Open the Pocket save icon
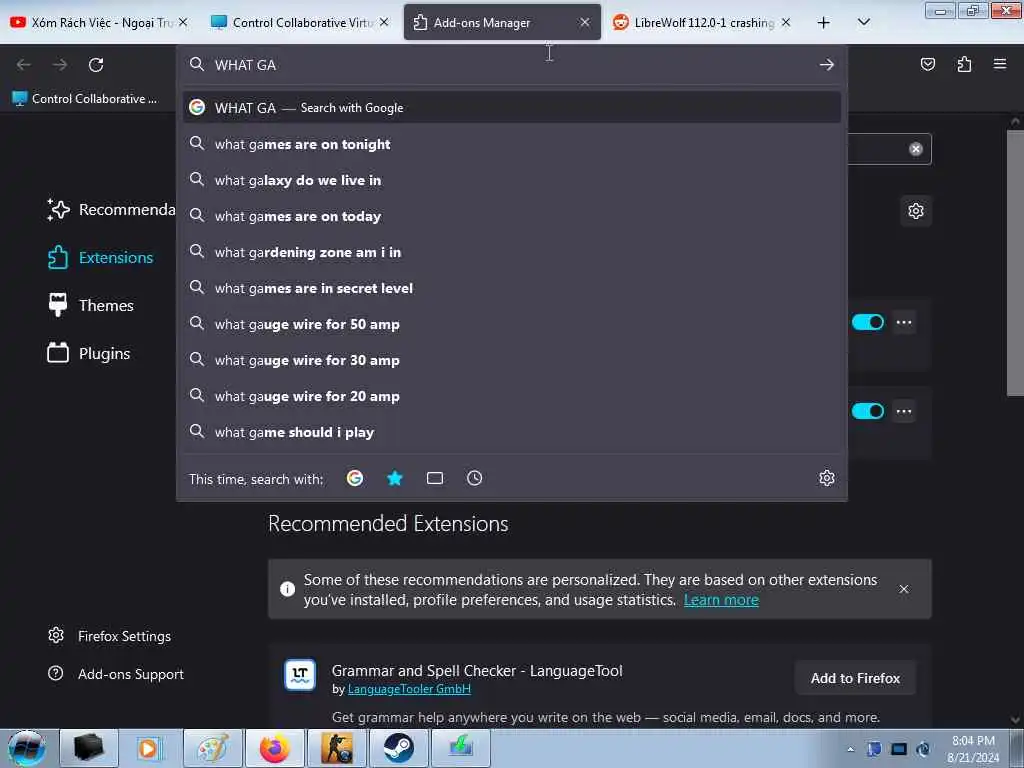Viewport: 1024px width, 768px height. tap(927, 64)
